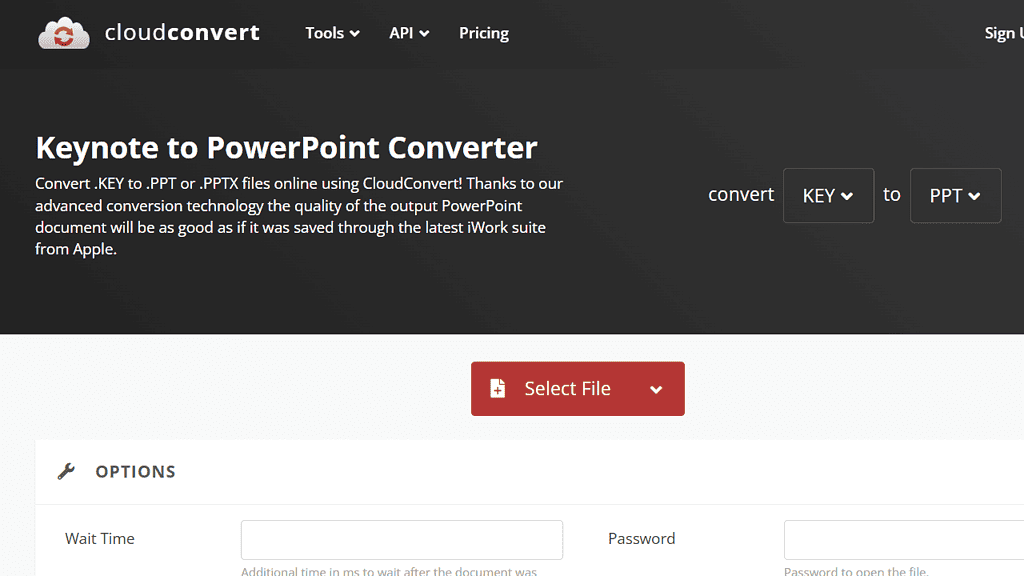Image resolution: width=1024 pixels, height=576 pixels.
Task: Go to the Pricing page
Action: pyautogui.click(x=484, y=33)
